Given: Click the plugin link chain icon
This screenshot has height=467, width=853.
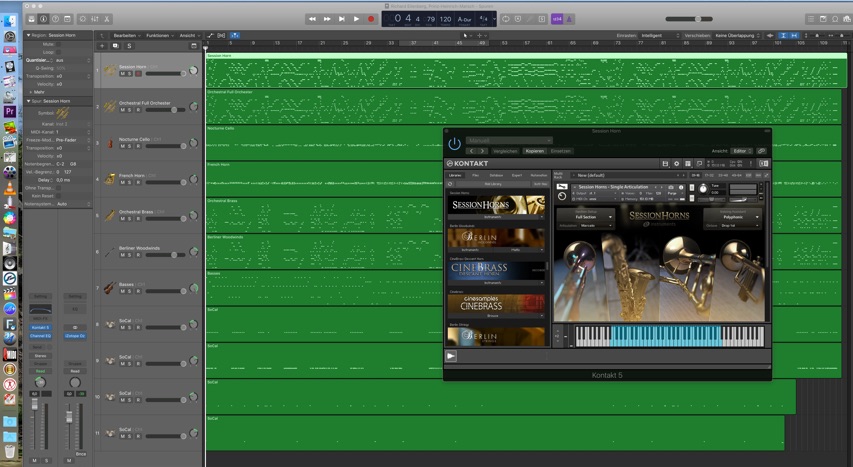Looking at the screenshot, I should pyautogui.click(x=762, y=151).
